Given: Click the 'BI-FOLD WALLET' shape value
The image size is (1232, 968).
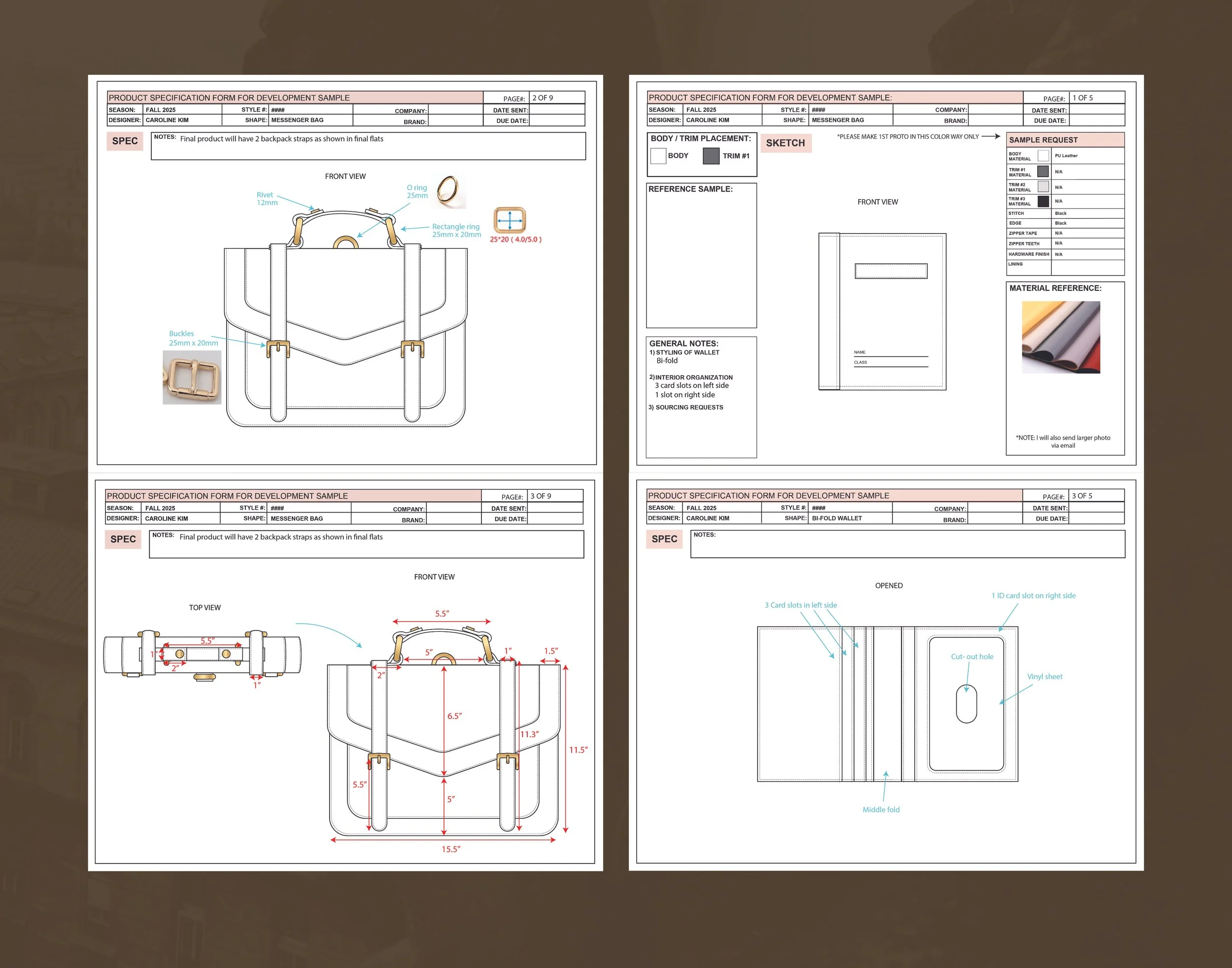Looking at the screenshot, I should (x=836, y=518).
